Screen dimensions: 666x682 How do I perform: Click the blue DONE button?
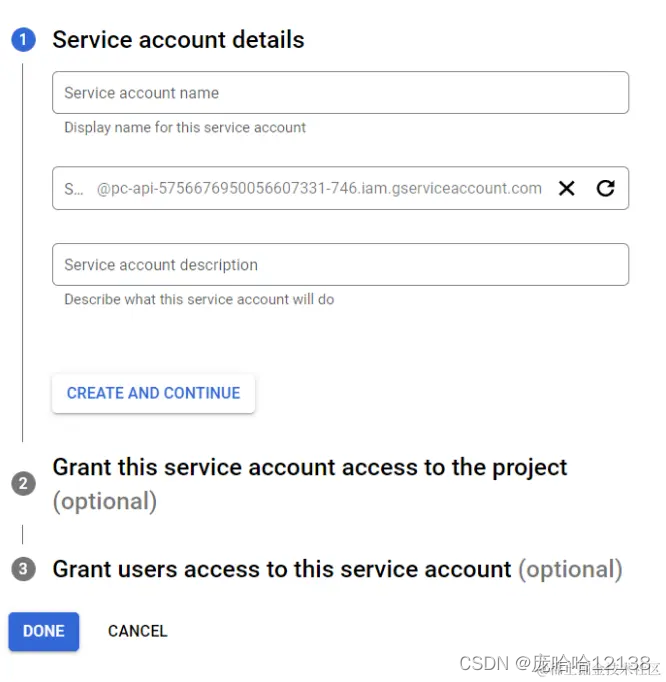click(43, 631)
